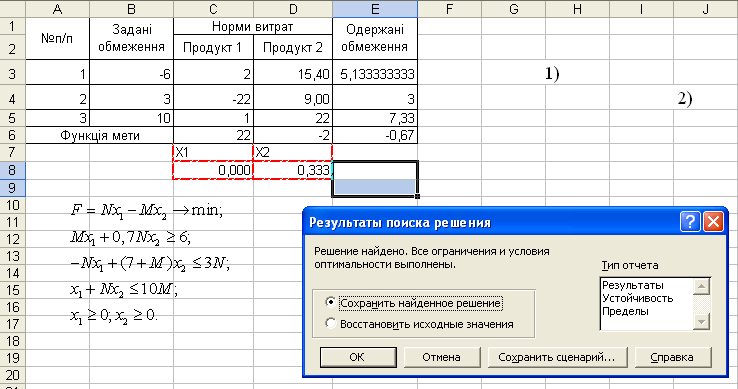Screen dimensions: 738x389
Task: Click cell B5 with value 10
Action: (131, 118)
